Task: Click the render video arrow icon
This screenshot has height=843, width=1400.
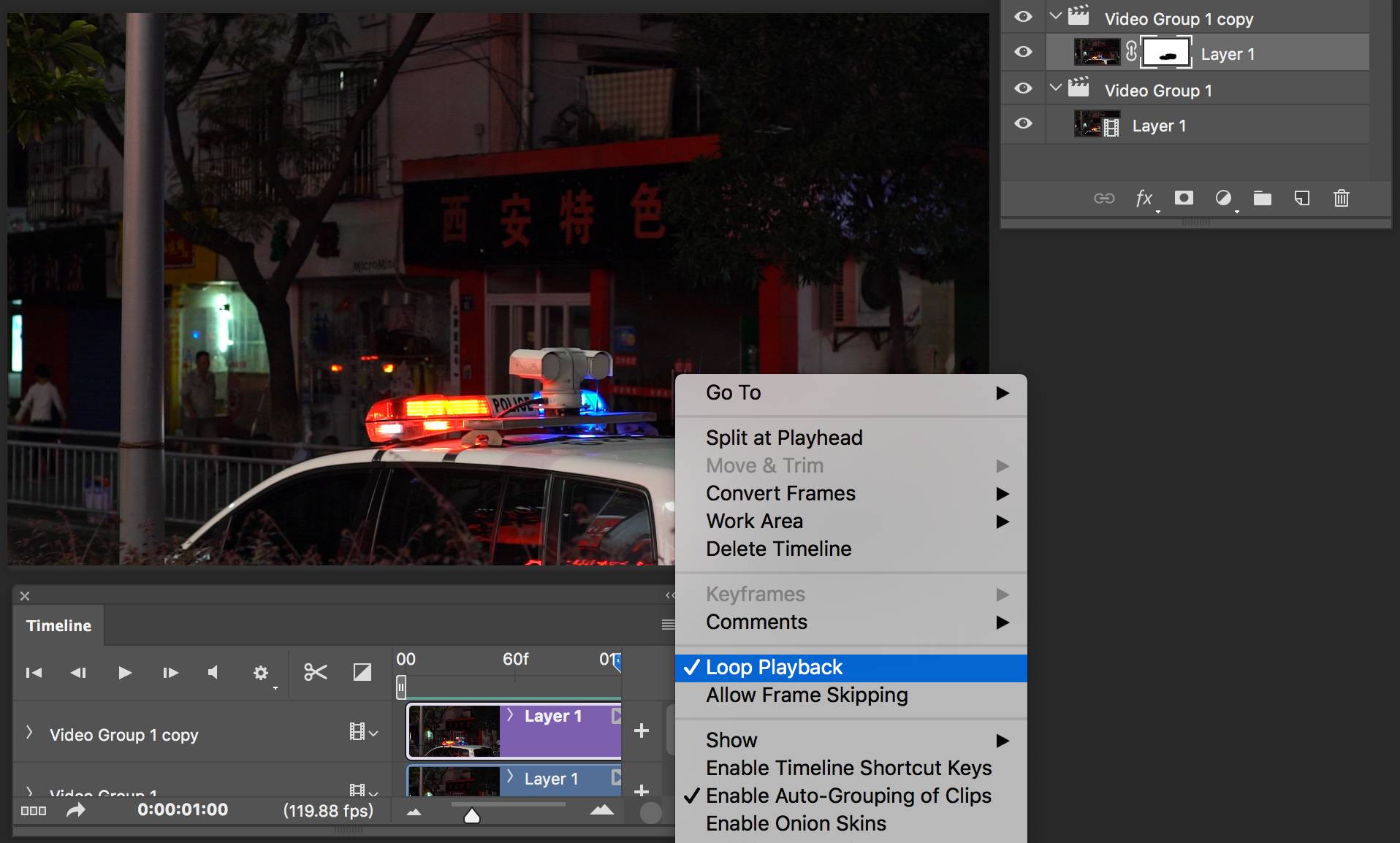Action: click(x=76, y=810)
